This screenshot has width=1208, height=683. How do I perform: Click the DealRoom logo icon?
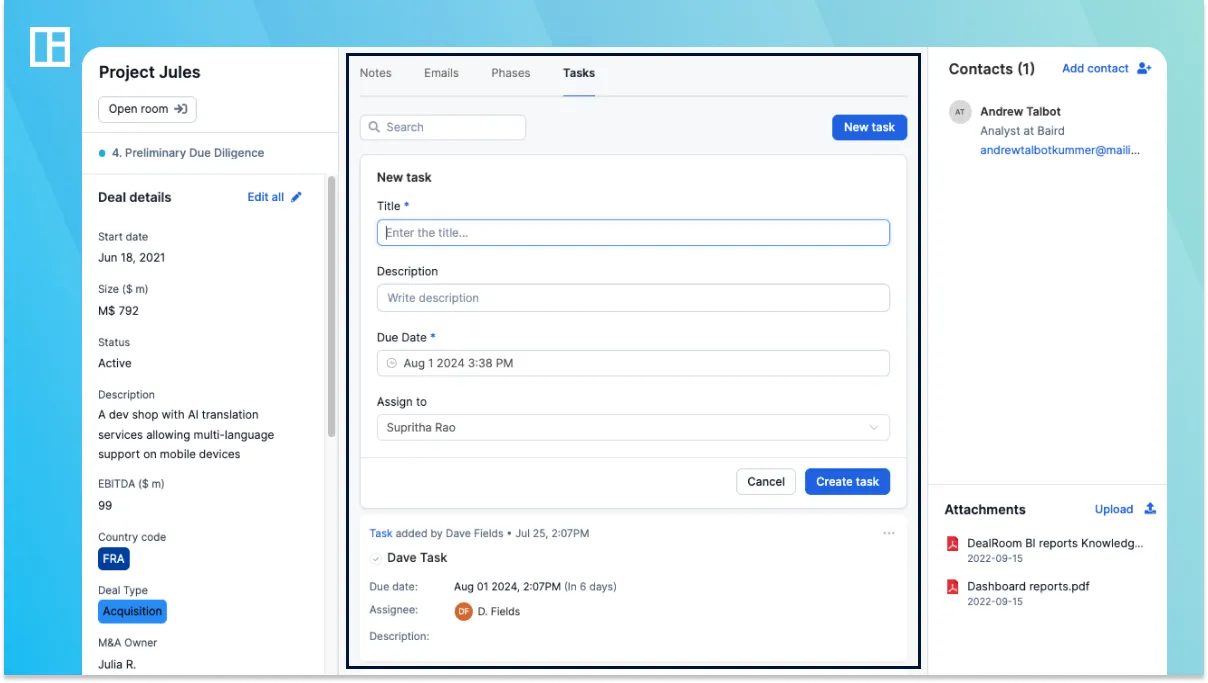[x=50, y=47]
